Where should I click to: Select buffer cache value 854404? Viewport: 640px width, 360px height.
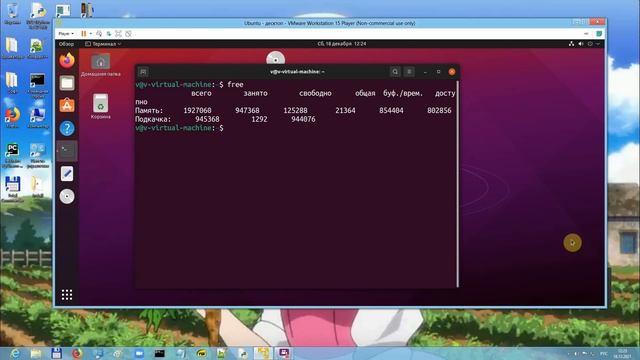pos(391,111)
